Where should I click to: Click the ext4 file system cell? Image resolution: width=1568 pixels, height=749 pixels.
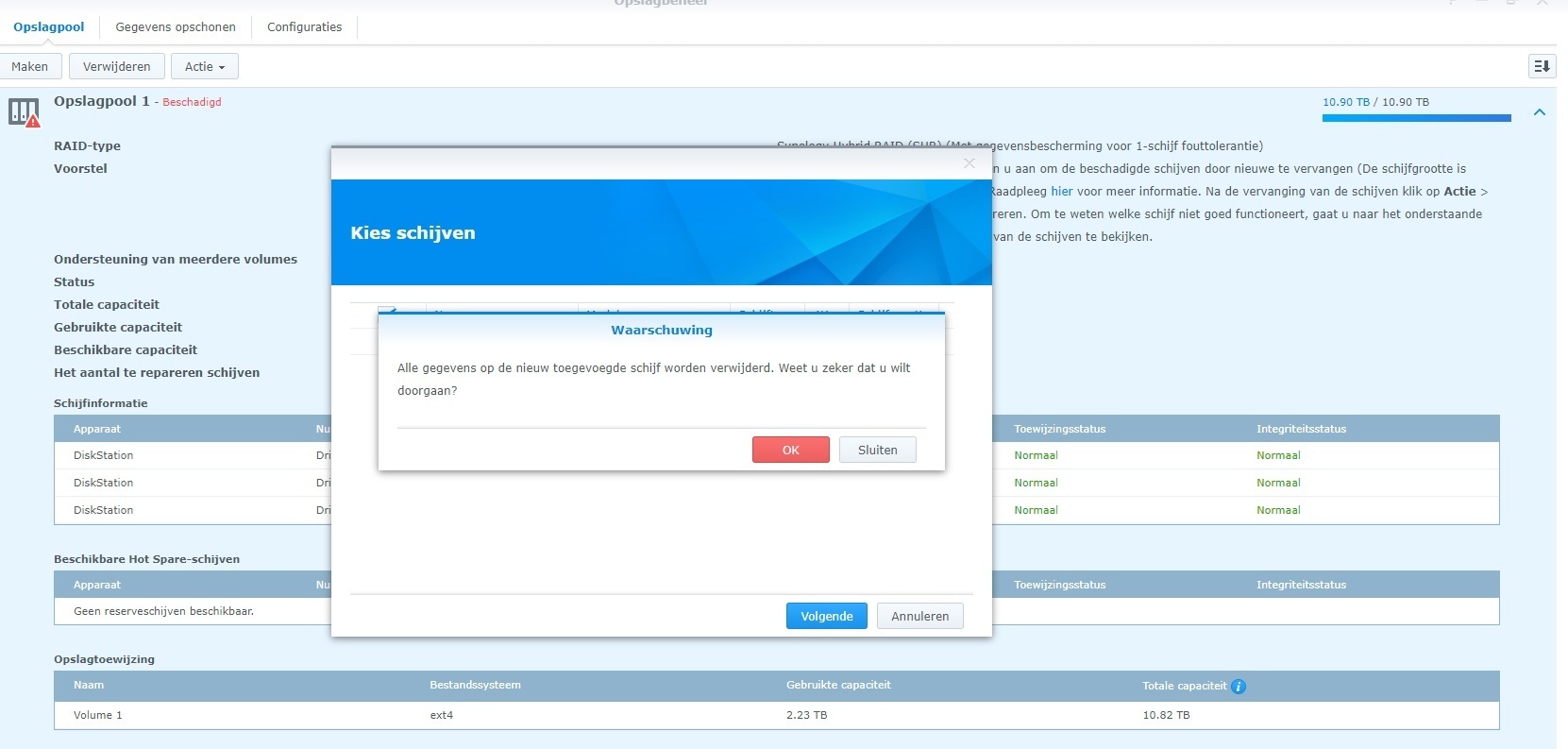click(x=441, y=715)
